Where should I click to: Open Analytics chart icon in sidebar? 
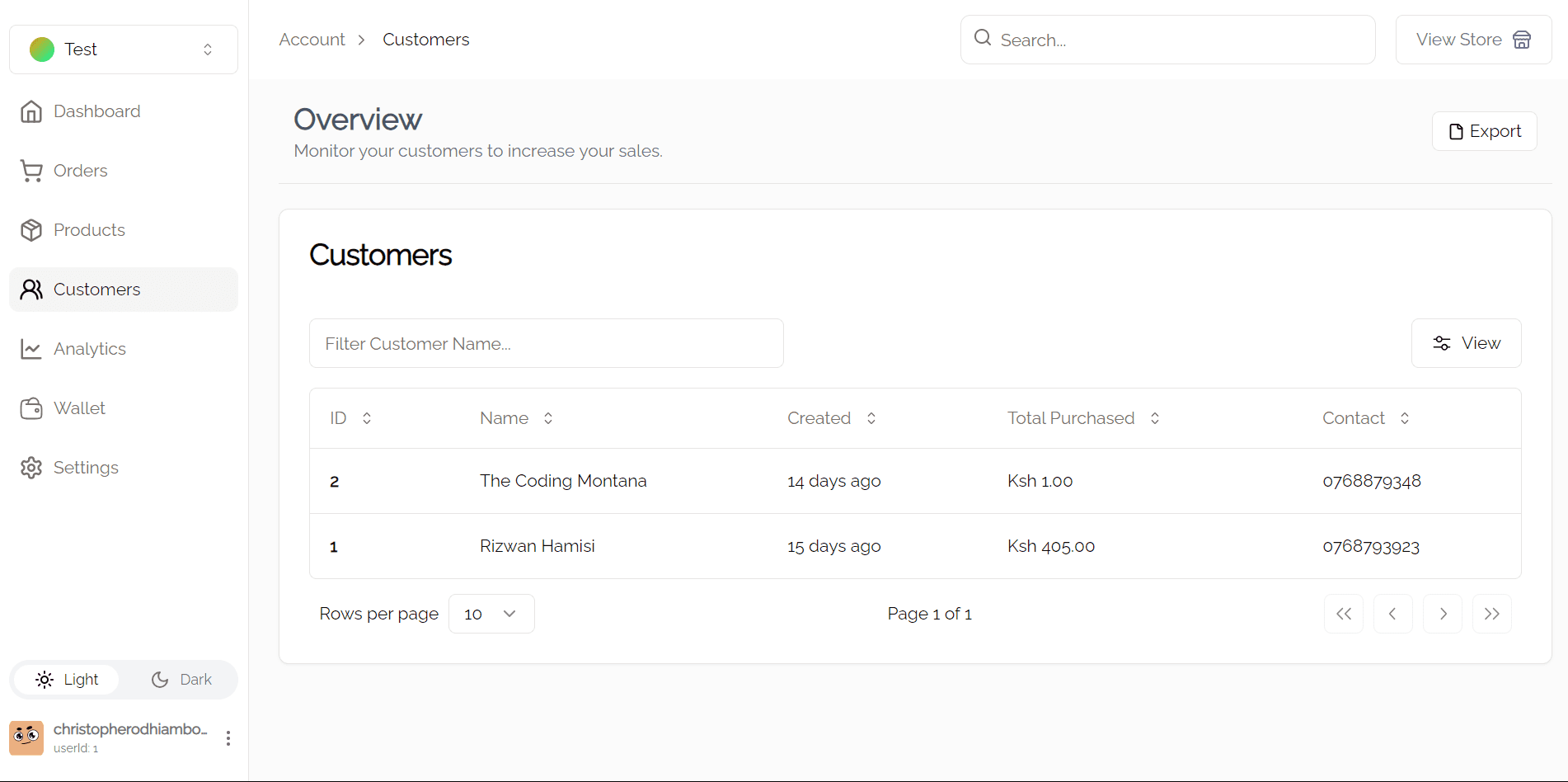(31, 349)
